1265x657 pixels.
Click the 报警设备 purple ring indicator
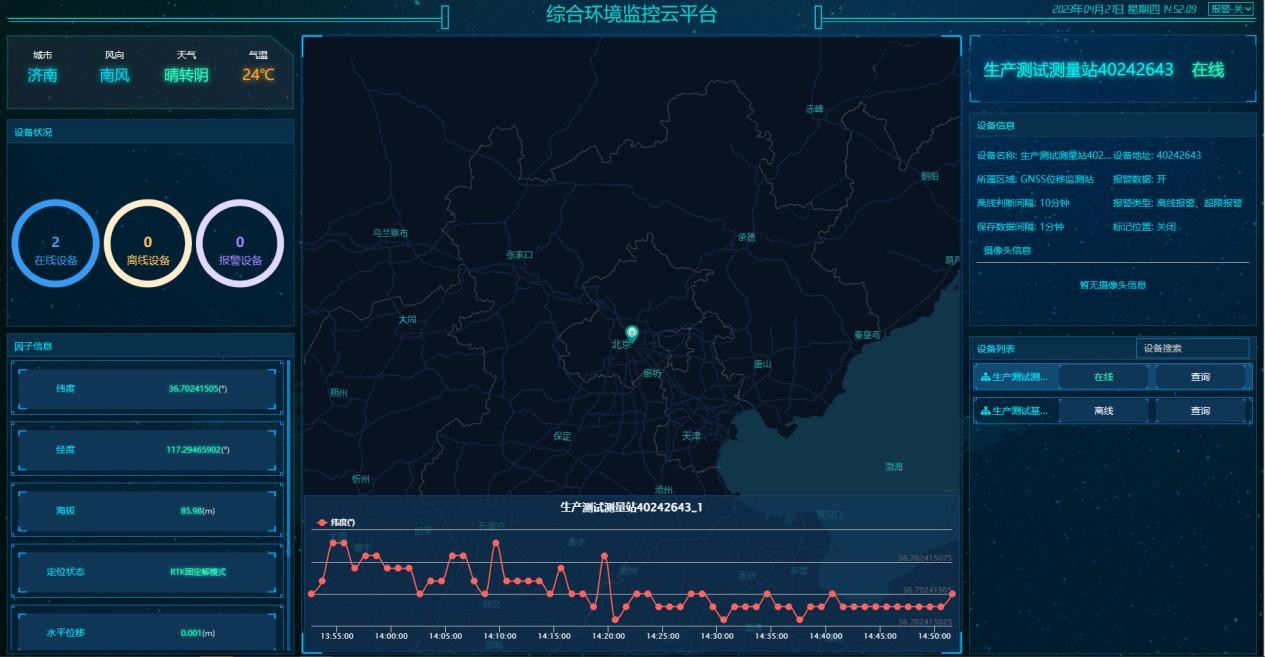click(240, 243)
